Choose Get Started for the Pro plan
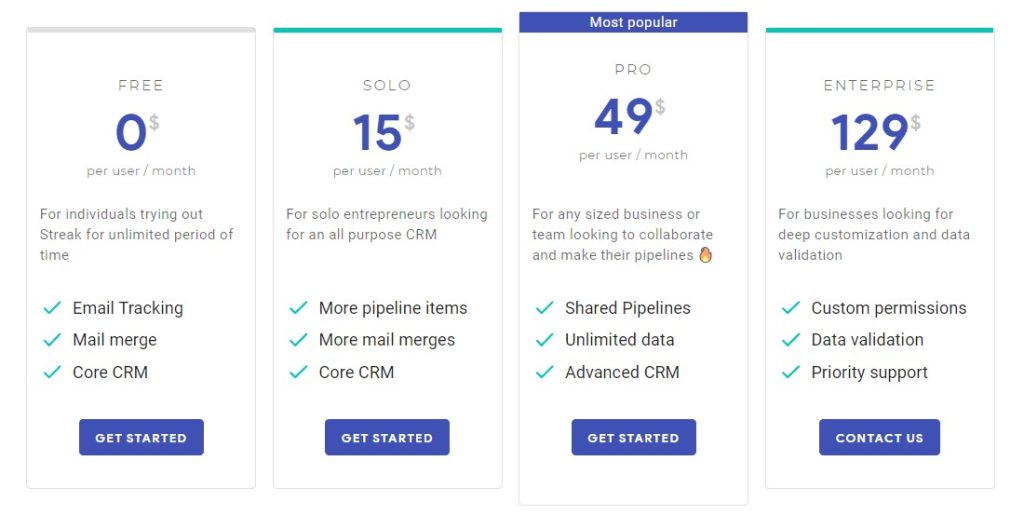Screen dimensions: 1024x515 633,437
